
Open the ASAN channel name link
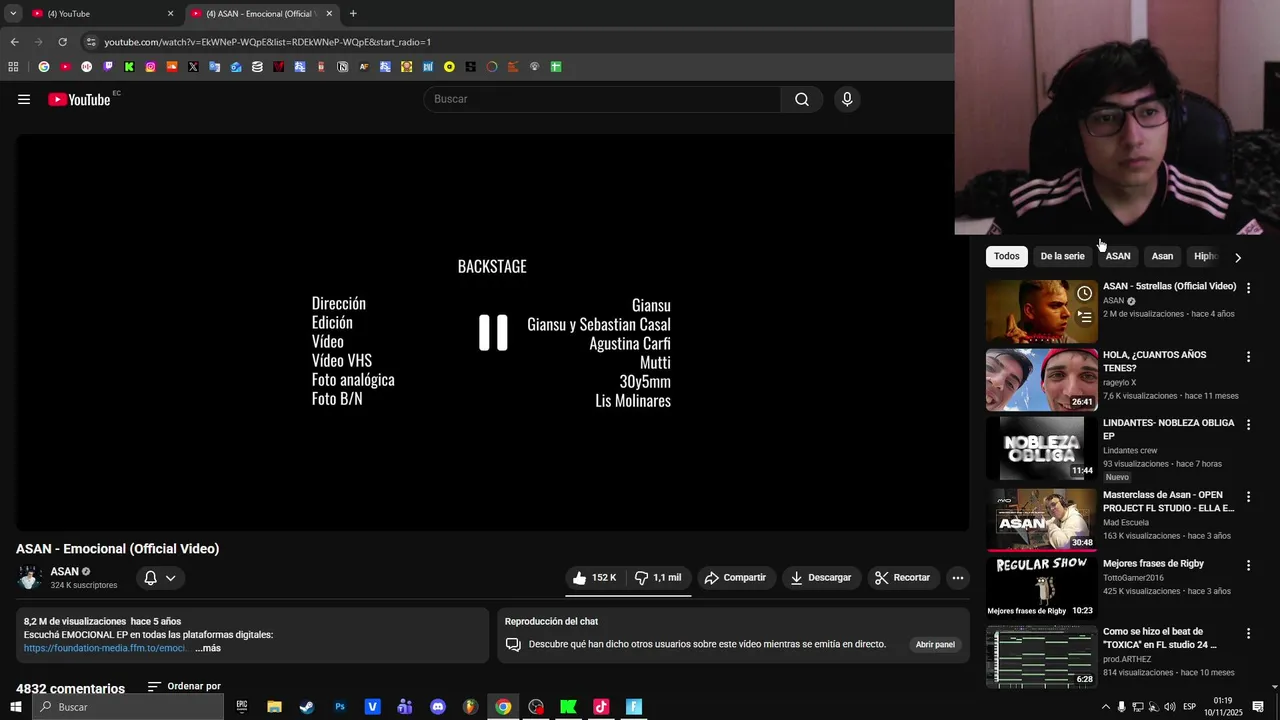pos(64,572)
